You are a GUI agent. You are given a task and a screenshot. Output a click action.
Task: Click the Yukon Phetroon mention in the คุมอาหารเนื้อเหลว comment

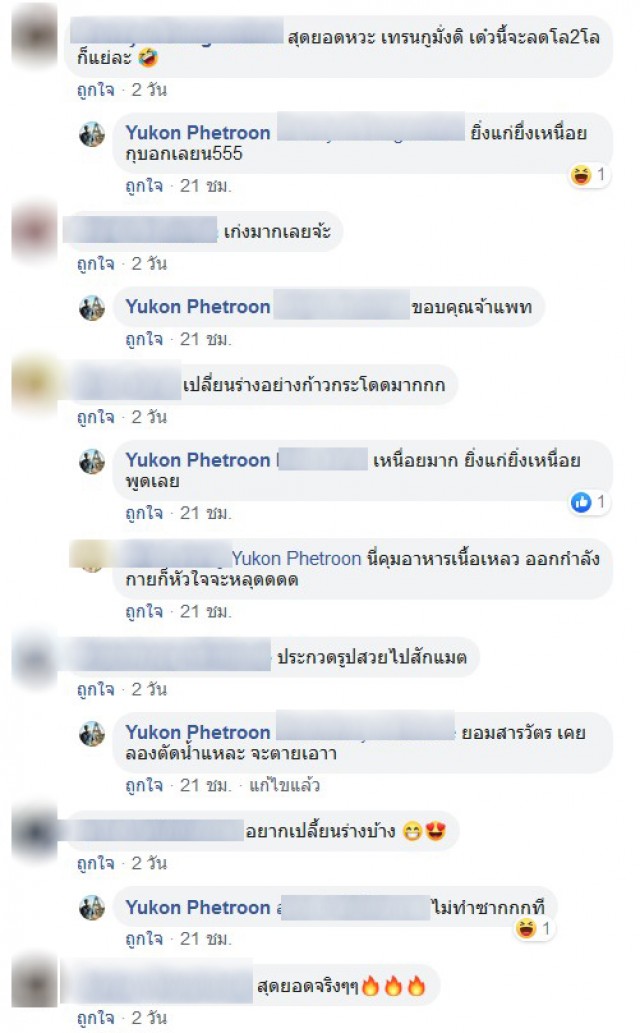point(297,559)
